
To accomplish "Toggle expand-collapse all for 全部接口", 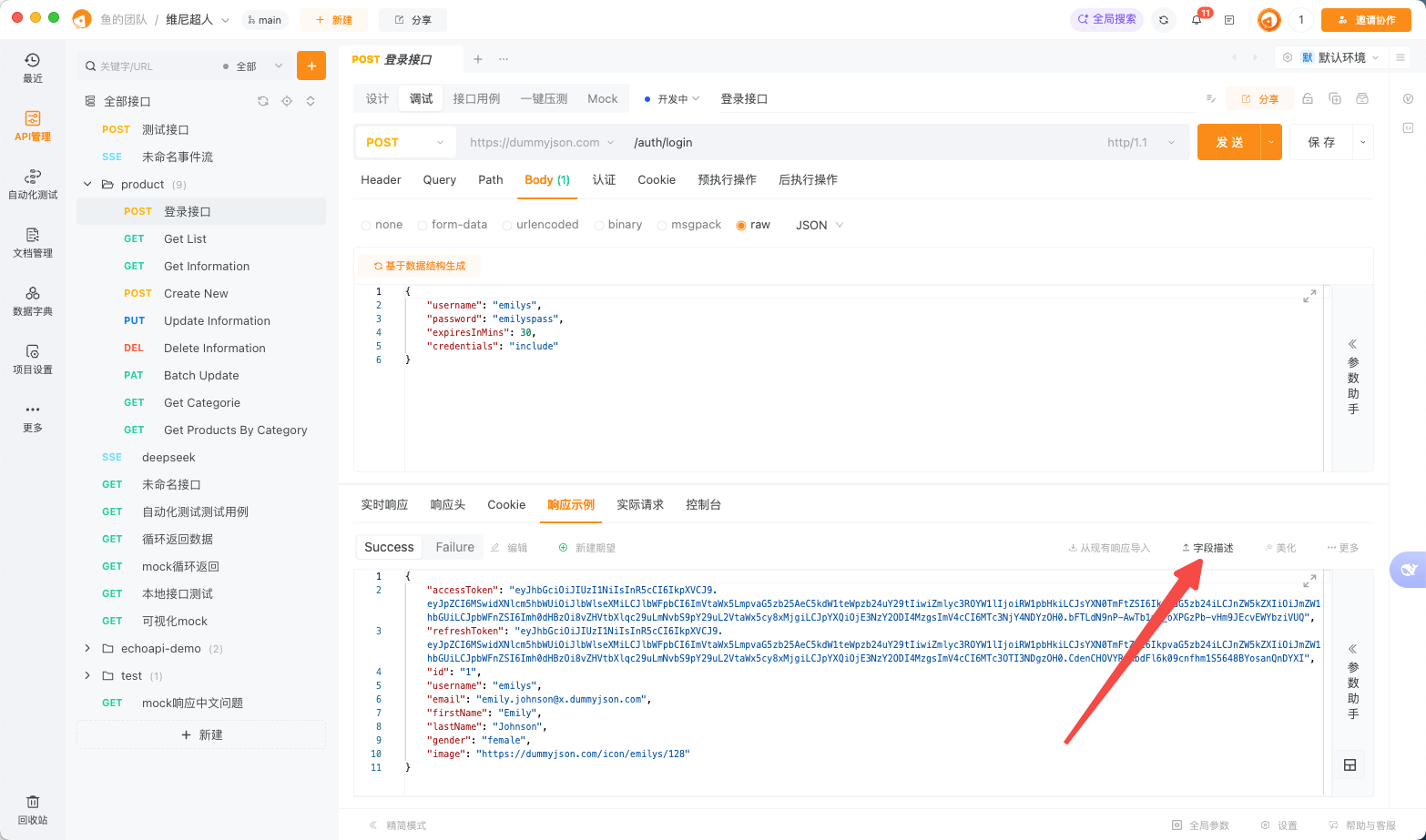I will pos(311,101).
